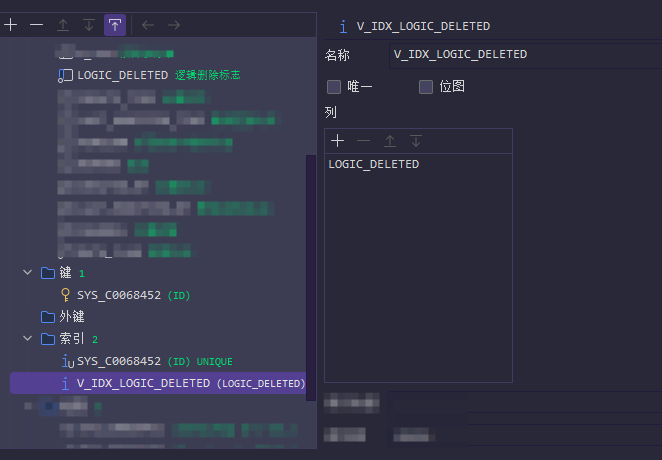Click the V_IDX_LOGIC_DELETED header title
The height and width of the screenshot is (460, 662).
click(x=423, y=27)
